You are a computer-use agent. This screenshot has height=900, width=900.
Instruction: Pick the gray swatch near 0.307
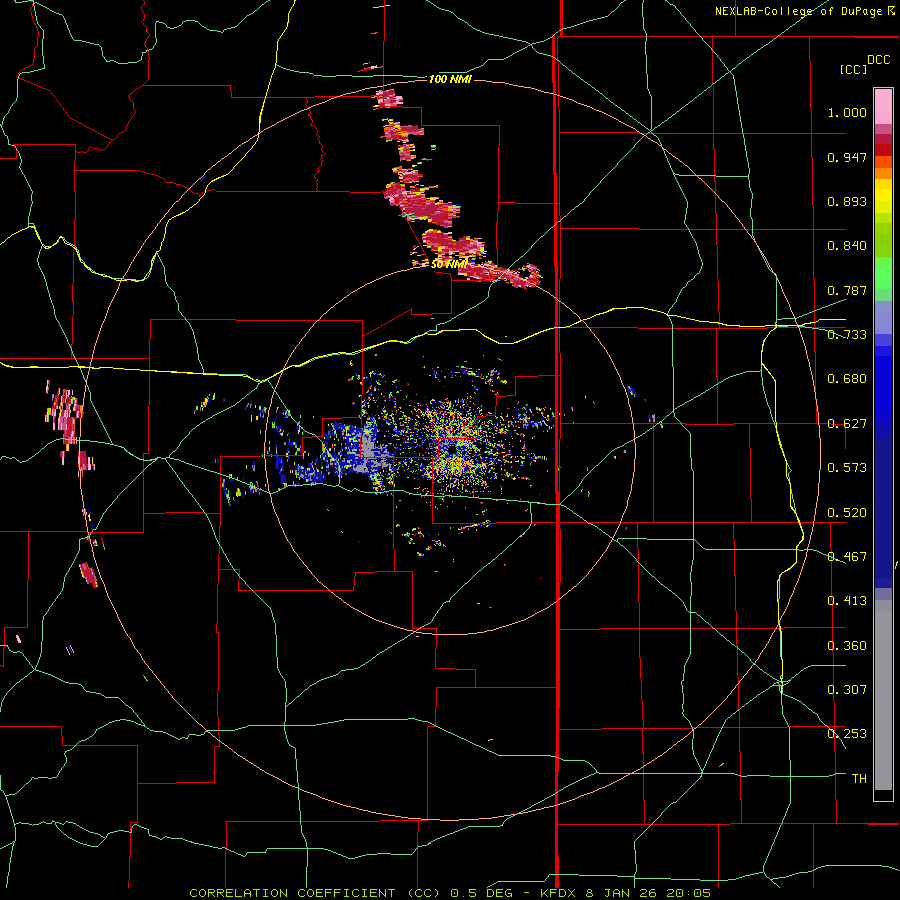click(883, 695)
